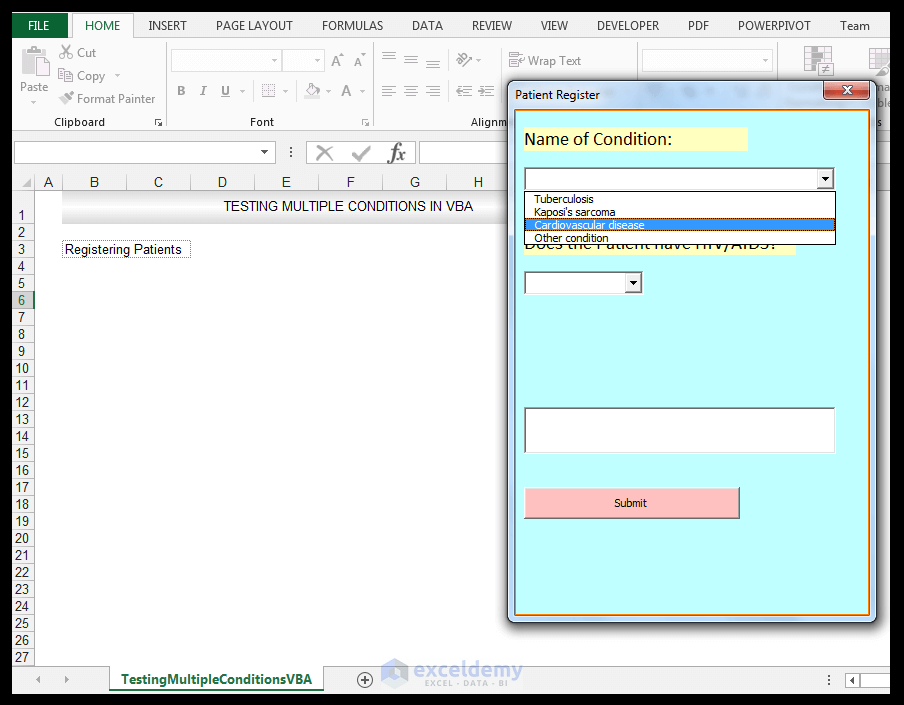Open the FILE tab
904x705 pixels.
[39, 26]
